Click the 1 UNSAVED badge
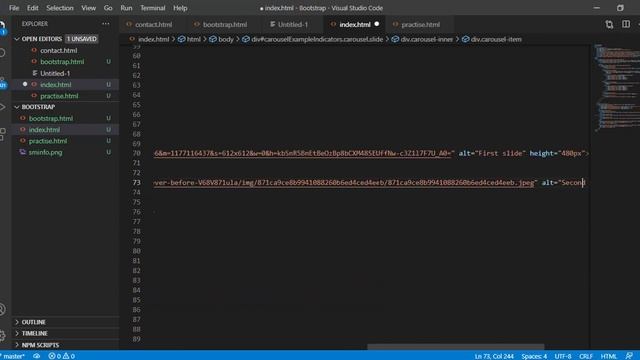Viewport: 640px width, 360px height. click(x=82, y=39)
